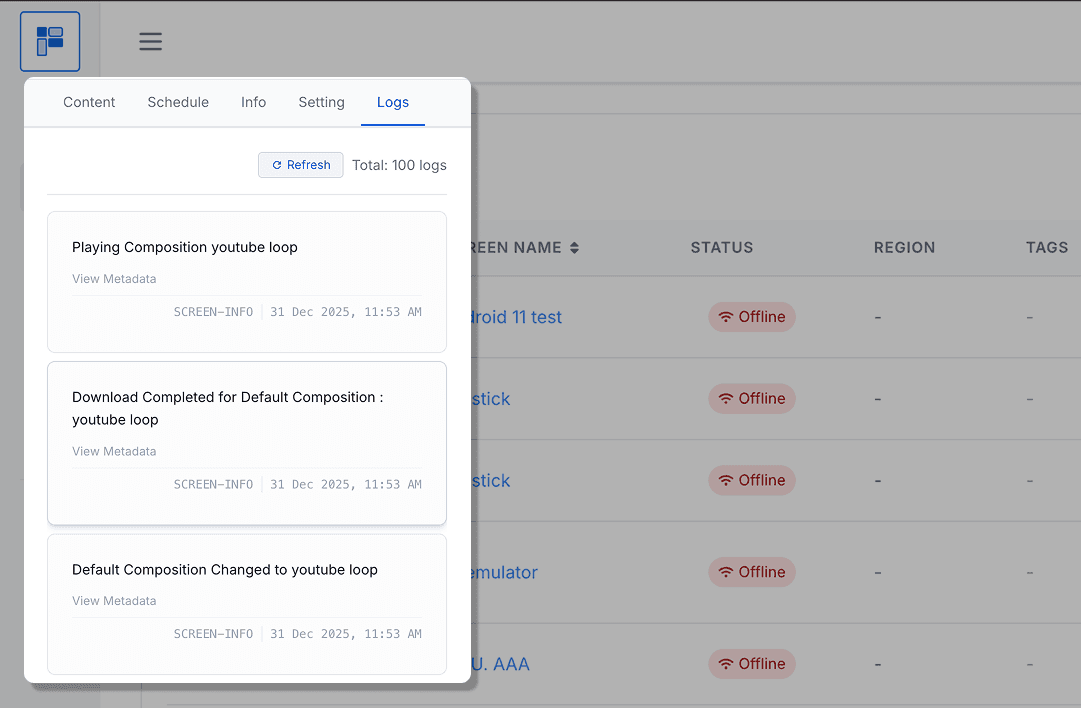
Task: Open the Setting tab
Action: coord(321,102)
